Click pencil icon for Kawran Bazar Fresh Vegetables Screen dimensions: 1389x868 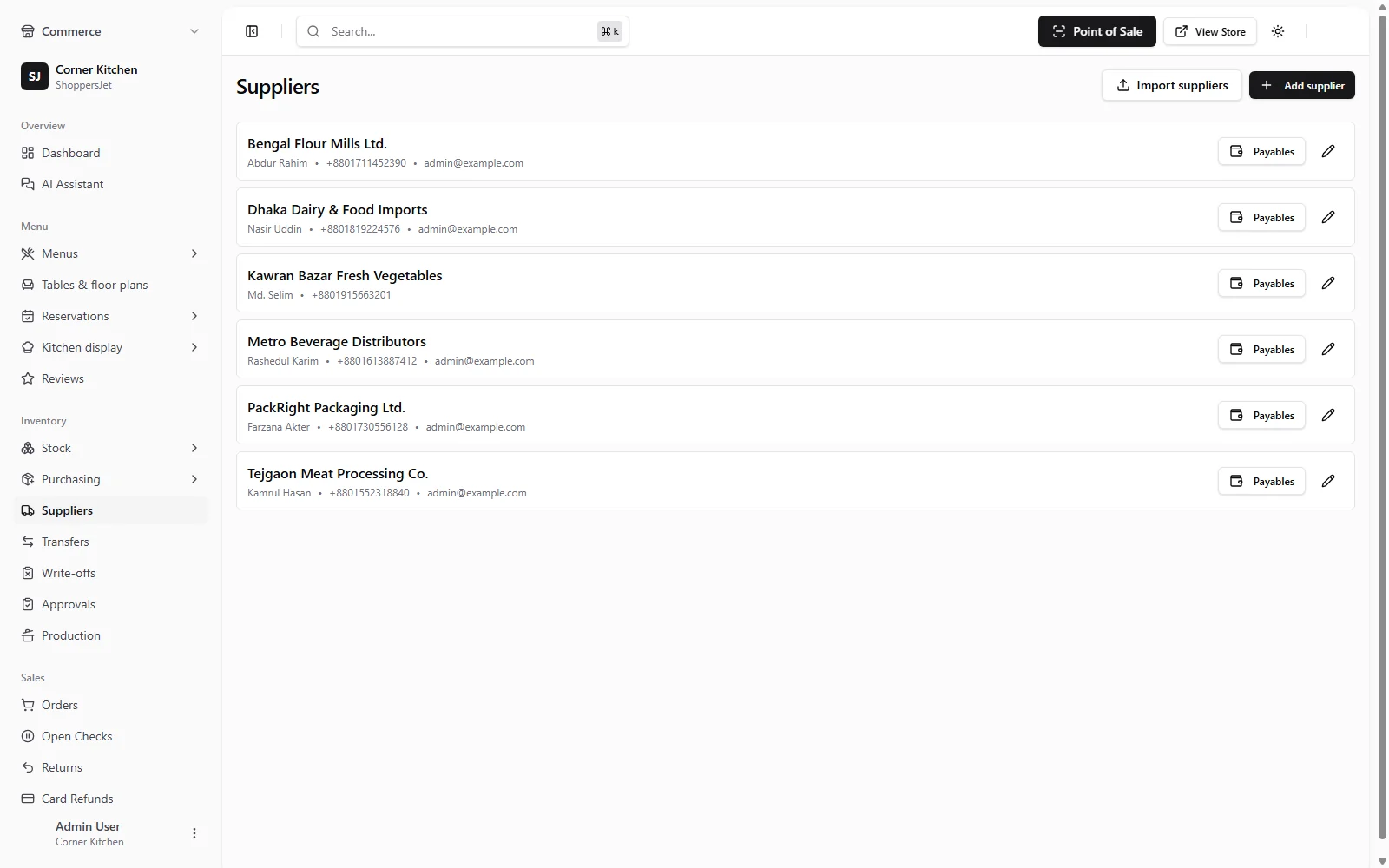pyautogui.click(x=1328, y=283)
